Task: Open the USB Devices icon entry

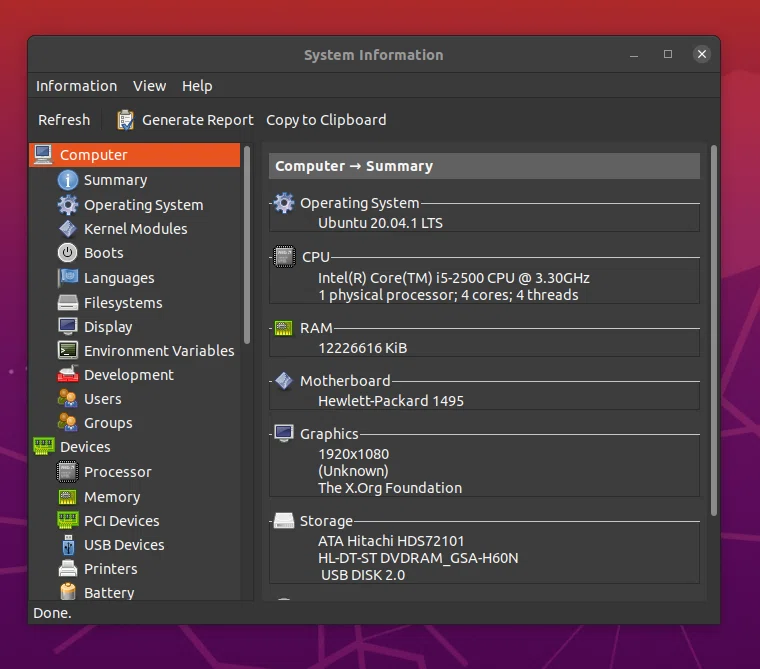Action: click(x=68, y=545)
